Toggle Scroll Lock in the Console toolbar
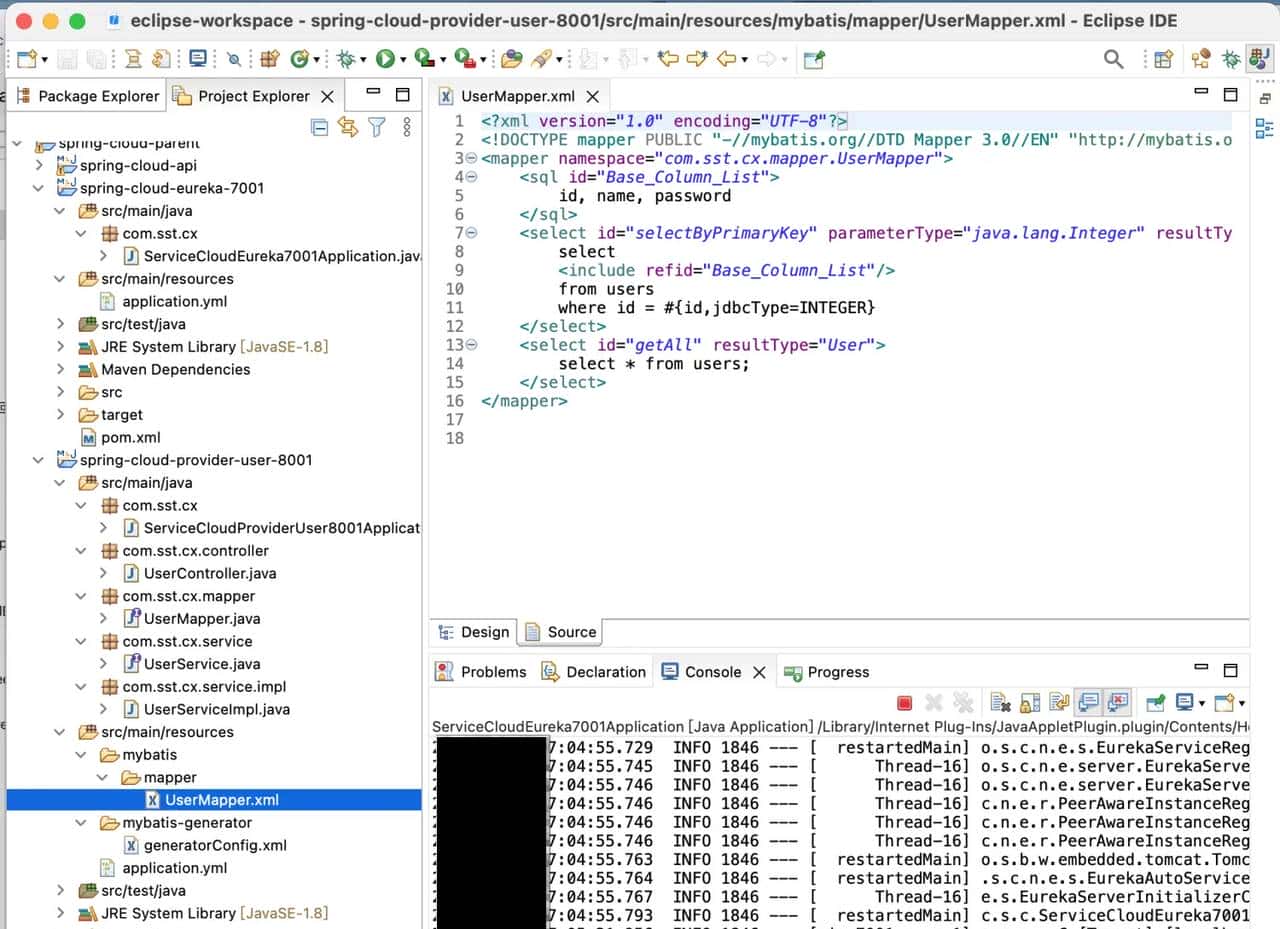This screenshot has width=1280, height=929. pyautogui.click(x=1030, y=703)
